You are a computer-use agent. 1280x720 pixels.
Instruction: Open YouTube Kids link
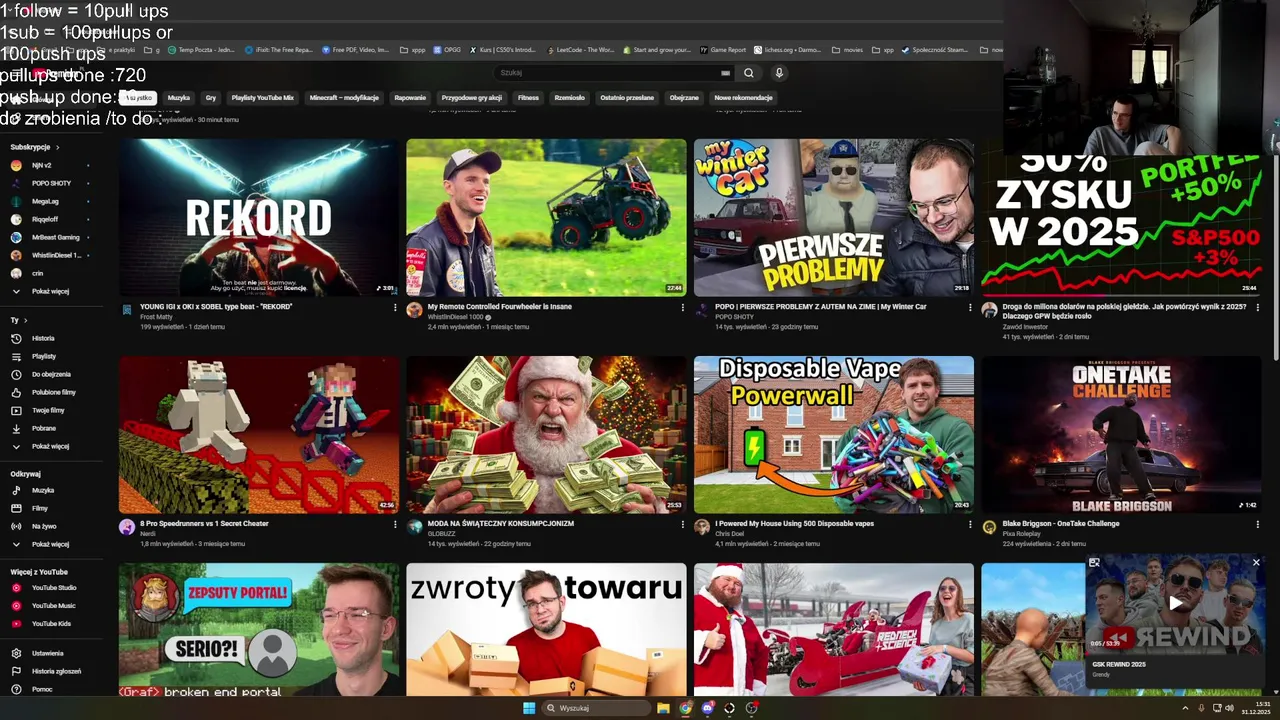51,624
